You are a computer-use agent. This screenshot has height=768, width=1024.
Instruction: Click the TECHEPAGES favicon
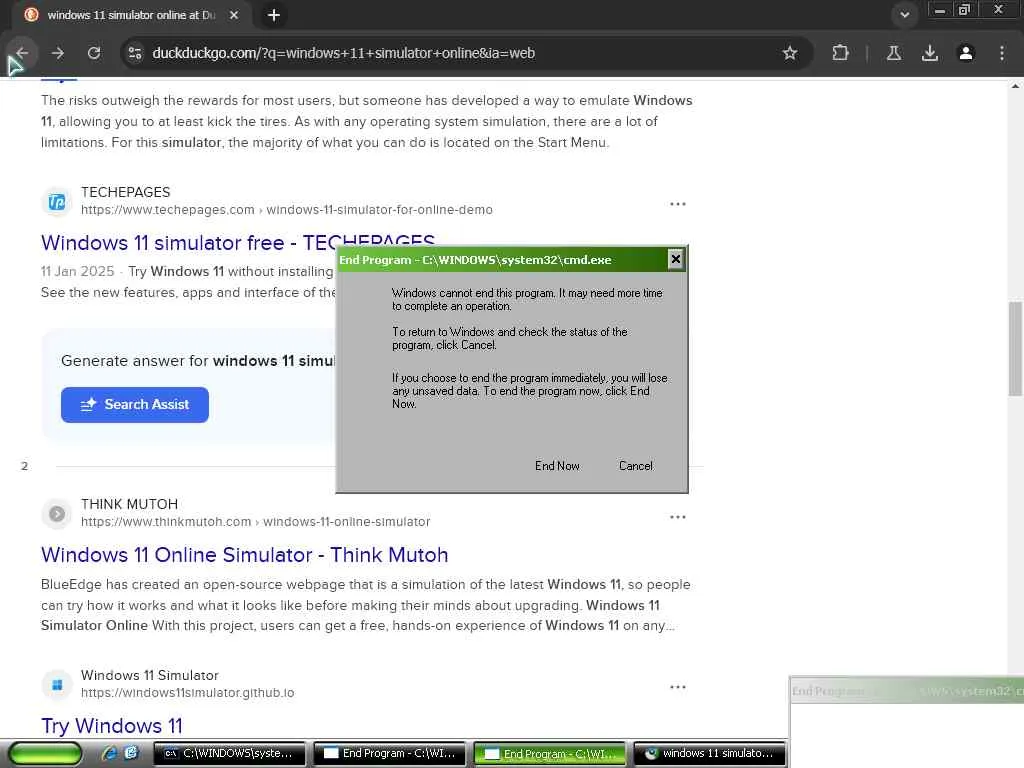(57, 202)
